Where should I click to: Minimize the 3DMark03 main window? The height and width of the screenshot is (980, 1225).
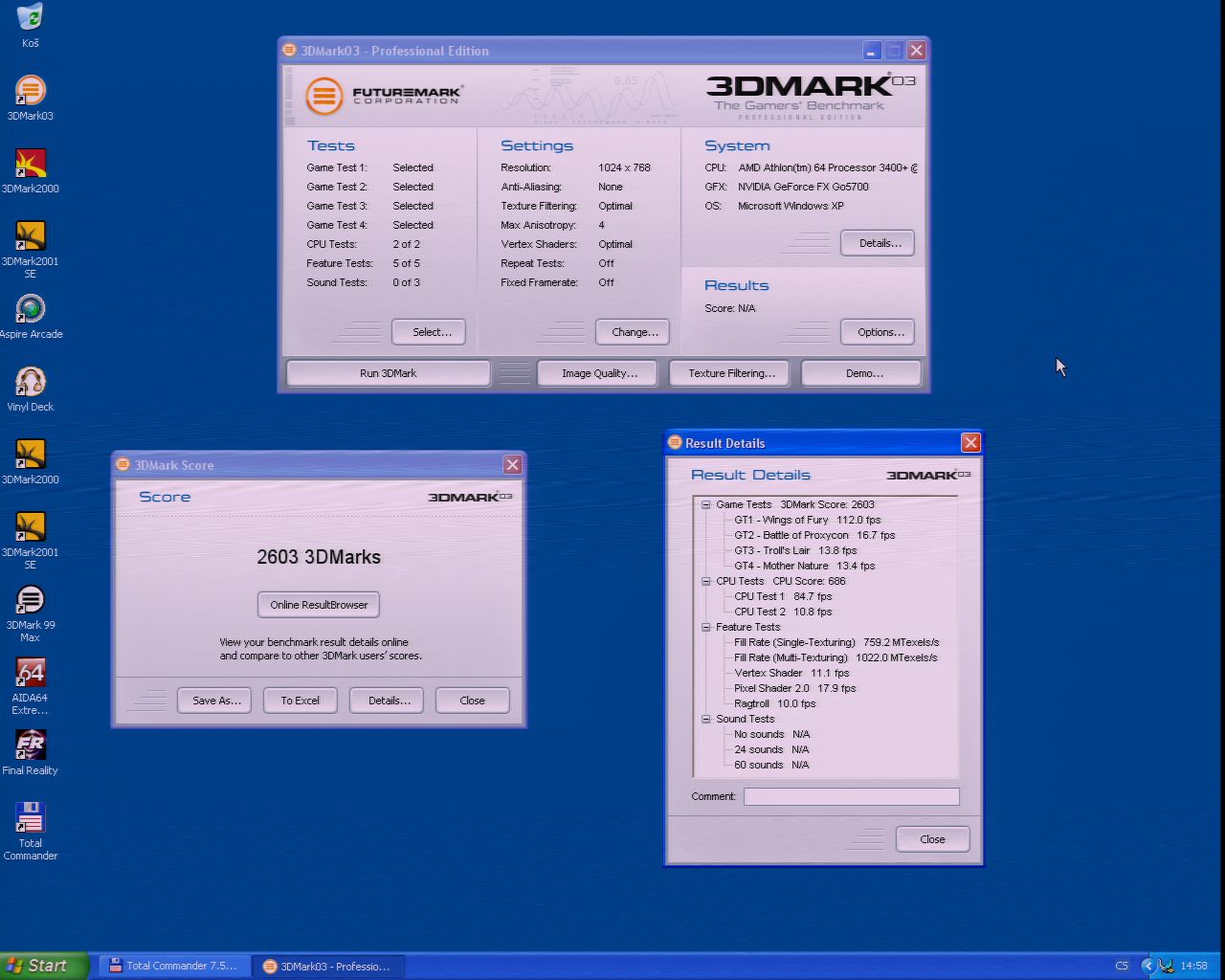point(872,51)
